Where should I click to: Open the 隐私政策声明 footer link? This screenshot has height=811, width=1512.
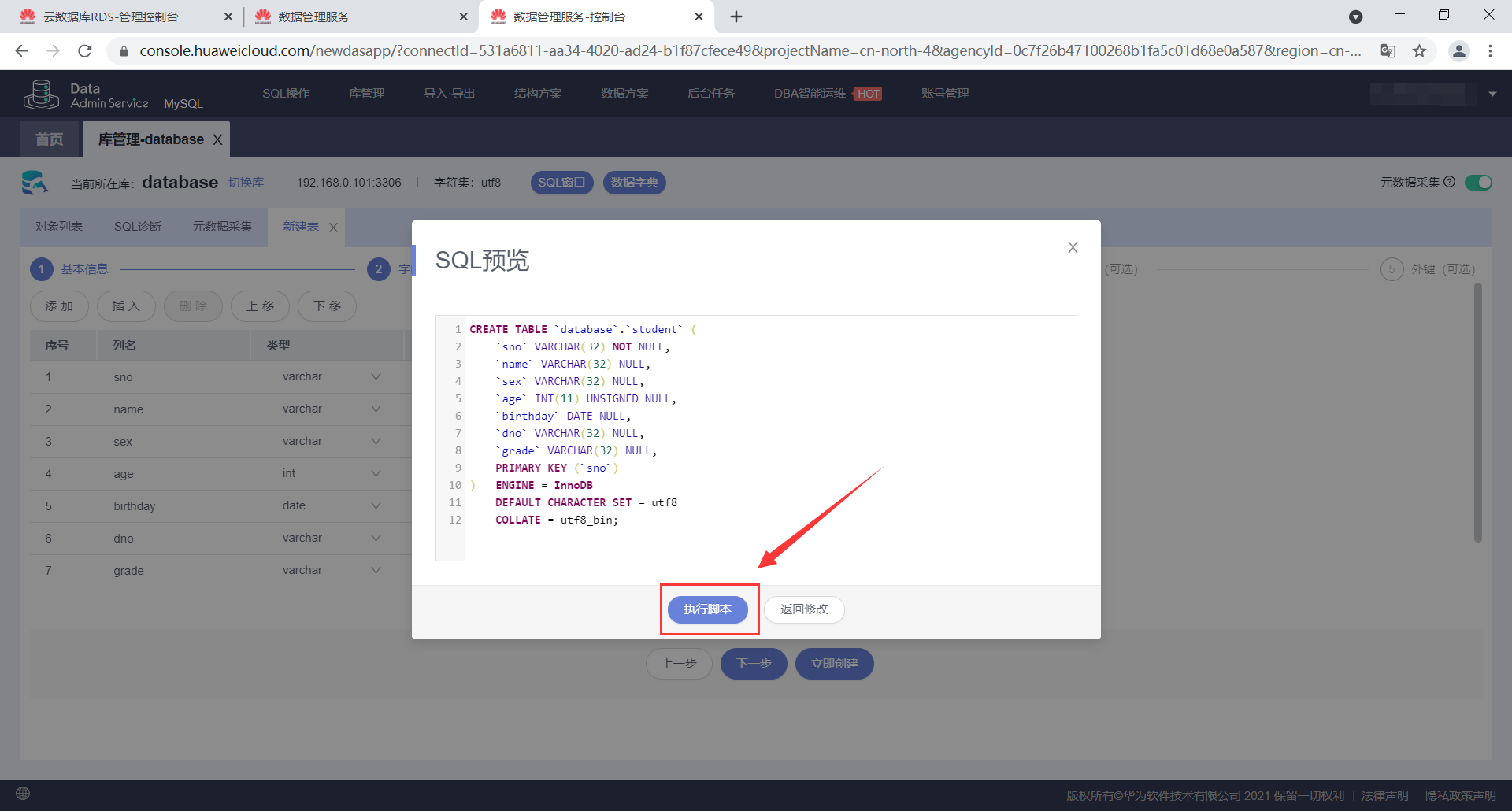[x=1460, y=796]
